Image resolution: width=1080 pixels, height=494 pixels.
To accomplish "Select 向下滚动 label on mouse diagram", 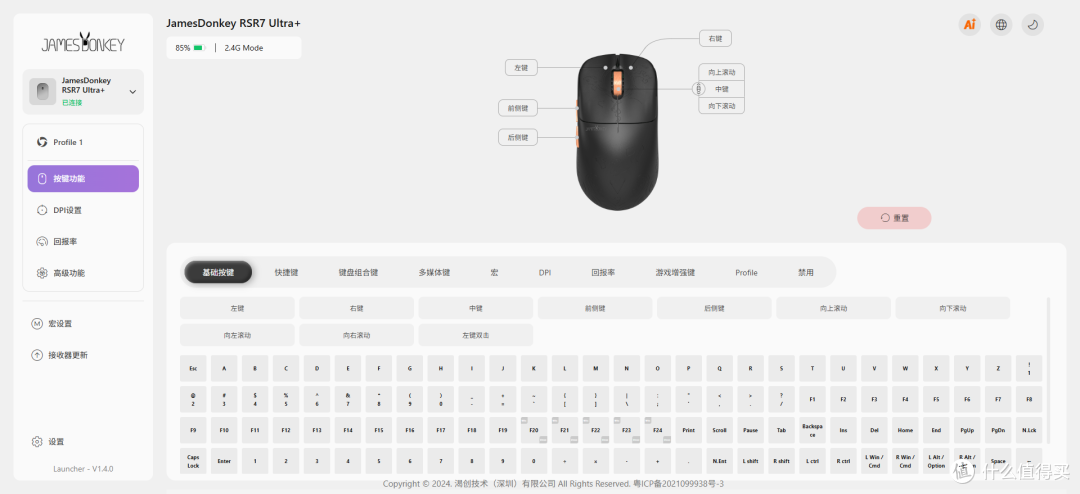I will tap(722, 106).
